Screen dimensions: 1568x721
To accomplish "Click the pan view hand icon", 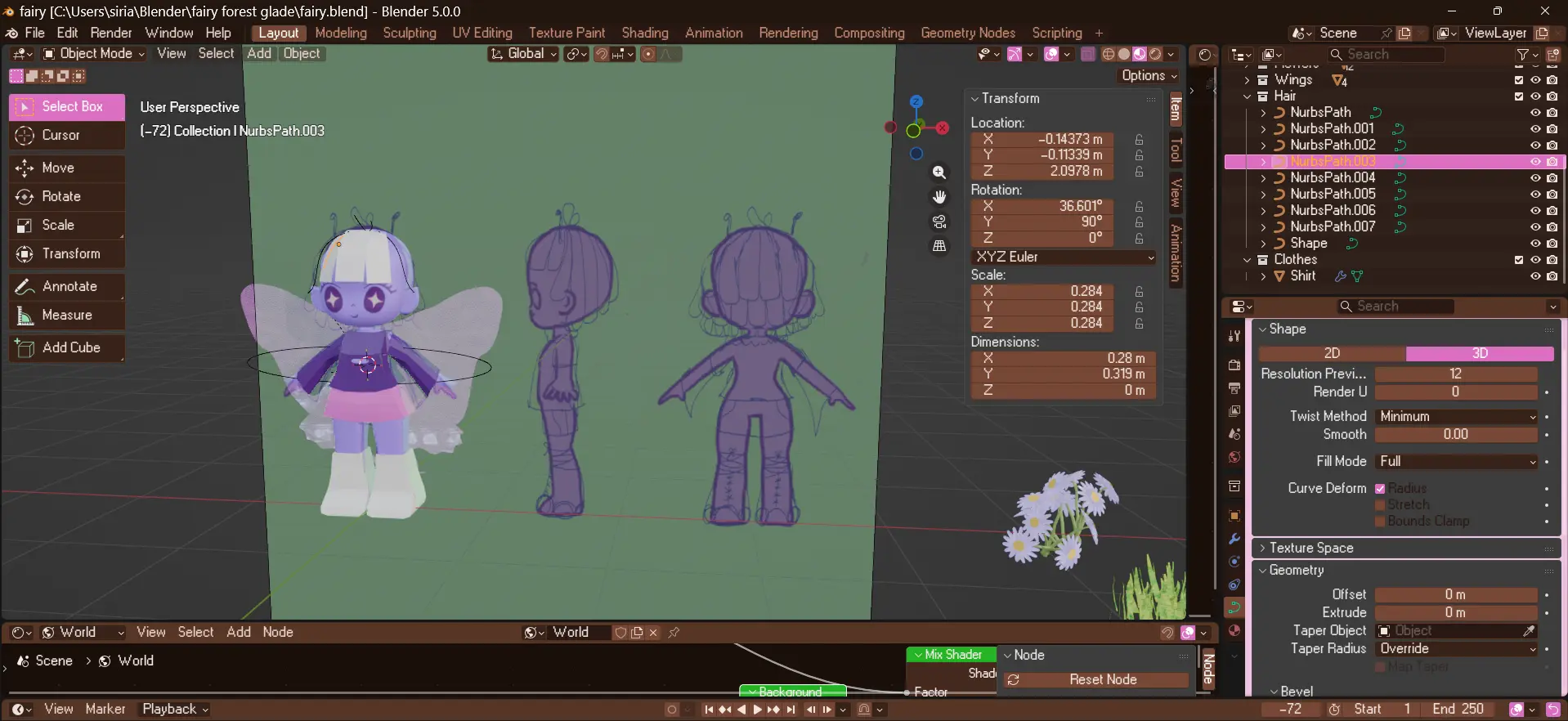I will point(939,197).
